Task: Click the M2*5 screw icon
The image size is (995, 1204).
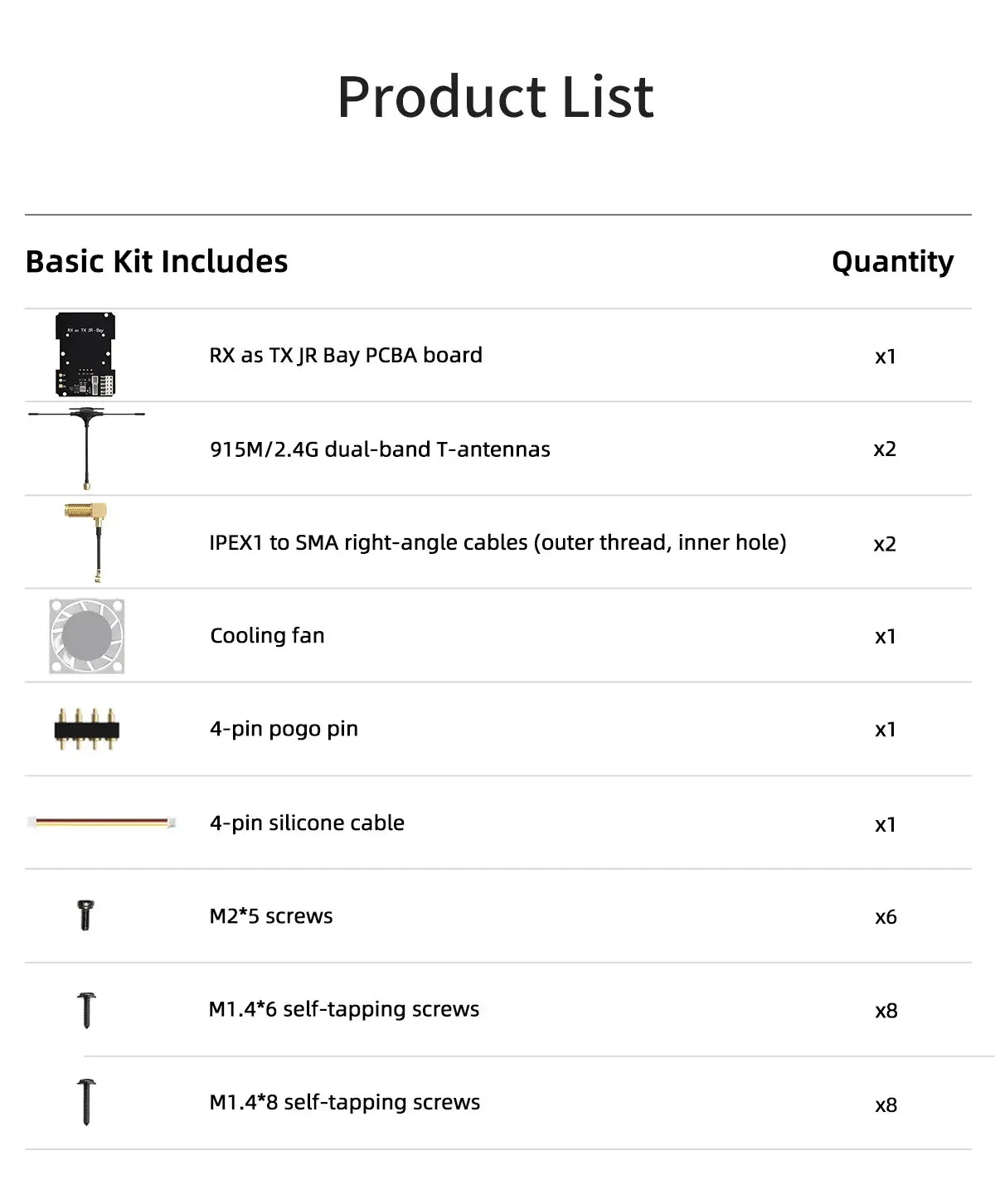Action: pos(85,915)
